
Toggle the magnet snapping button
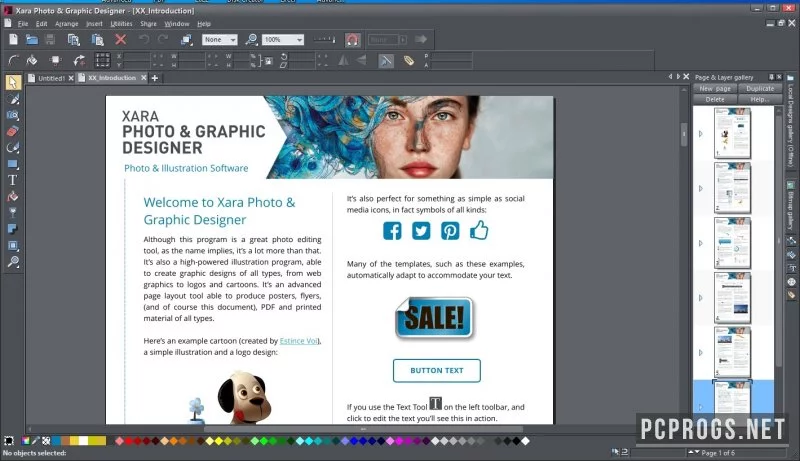tap(352, 39)
